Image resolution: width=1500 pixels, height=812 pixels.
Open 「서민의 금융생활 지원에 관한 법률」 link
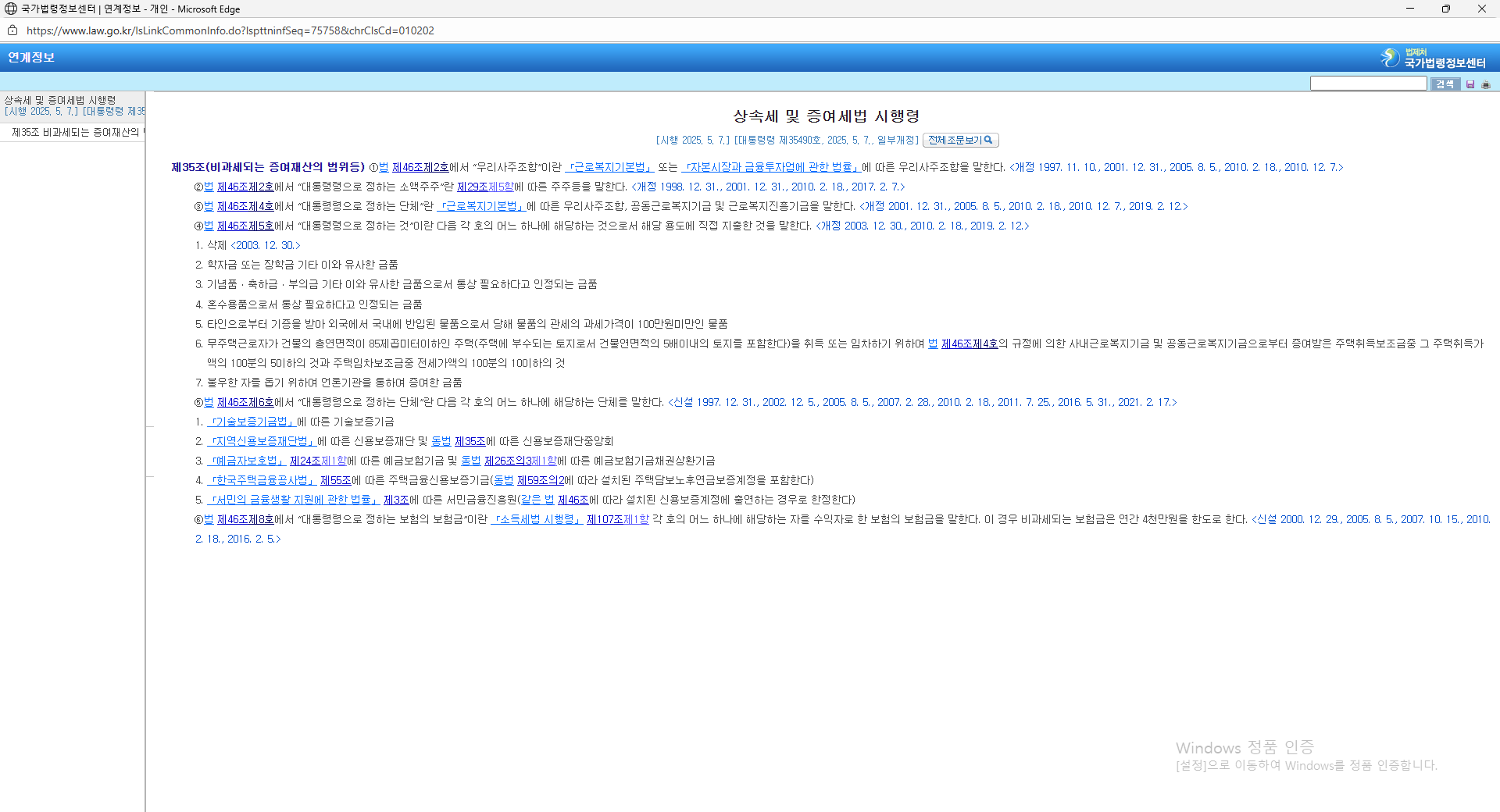[x=293, y=500]
